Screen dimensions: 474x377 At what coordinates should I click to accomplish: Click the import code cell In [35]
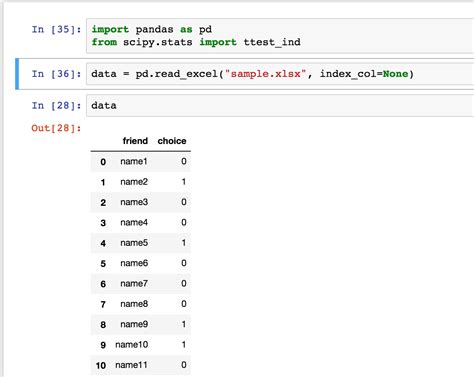[280, 36]
